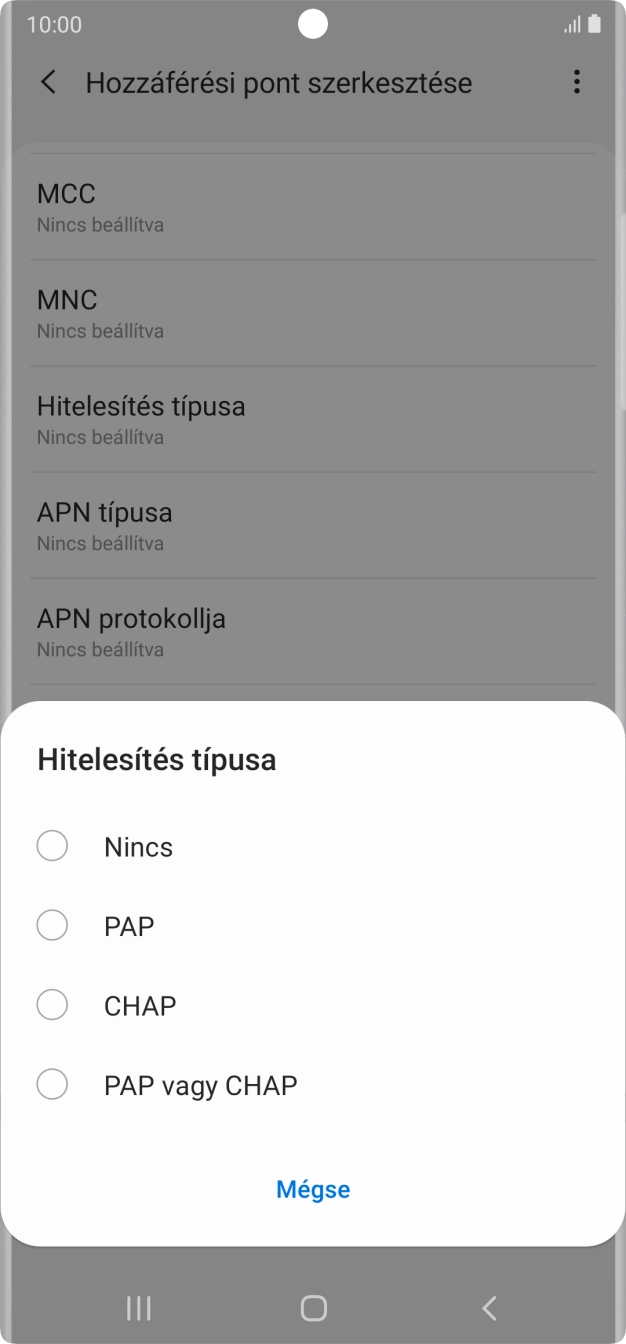The width and height of the screenshot is (626, 1344).
Task: Open the APN típusa setting
Action: [313, 524]
